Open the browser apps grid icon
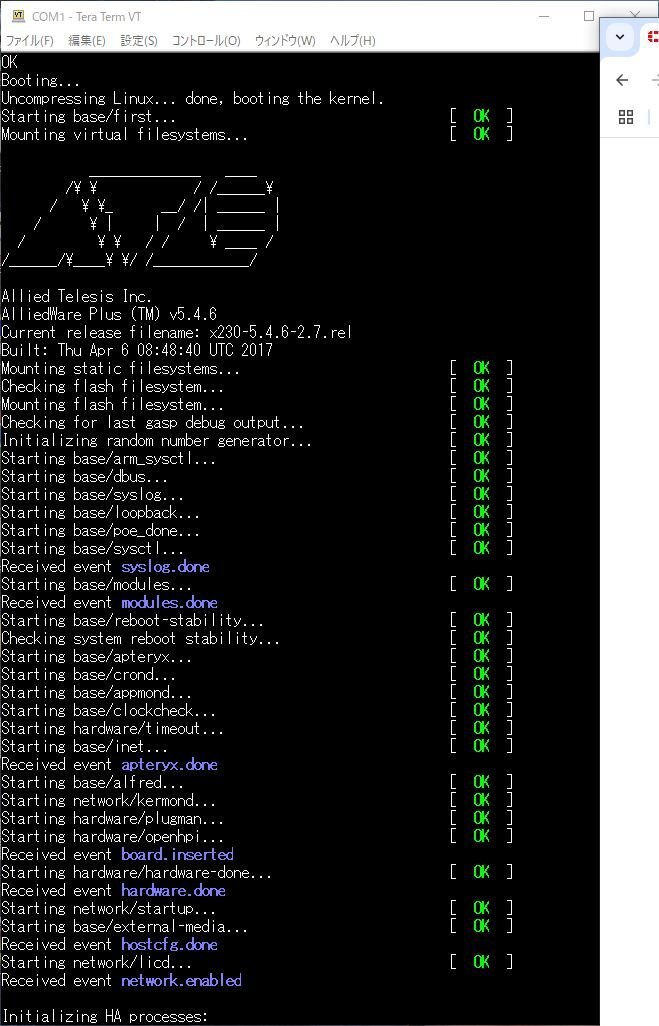 click(x=626, y=117)
